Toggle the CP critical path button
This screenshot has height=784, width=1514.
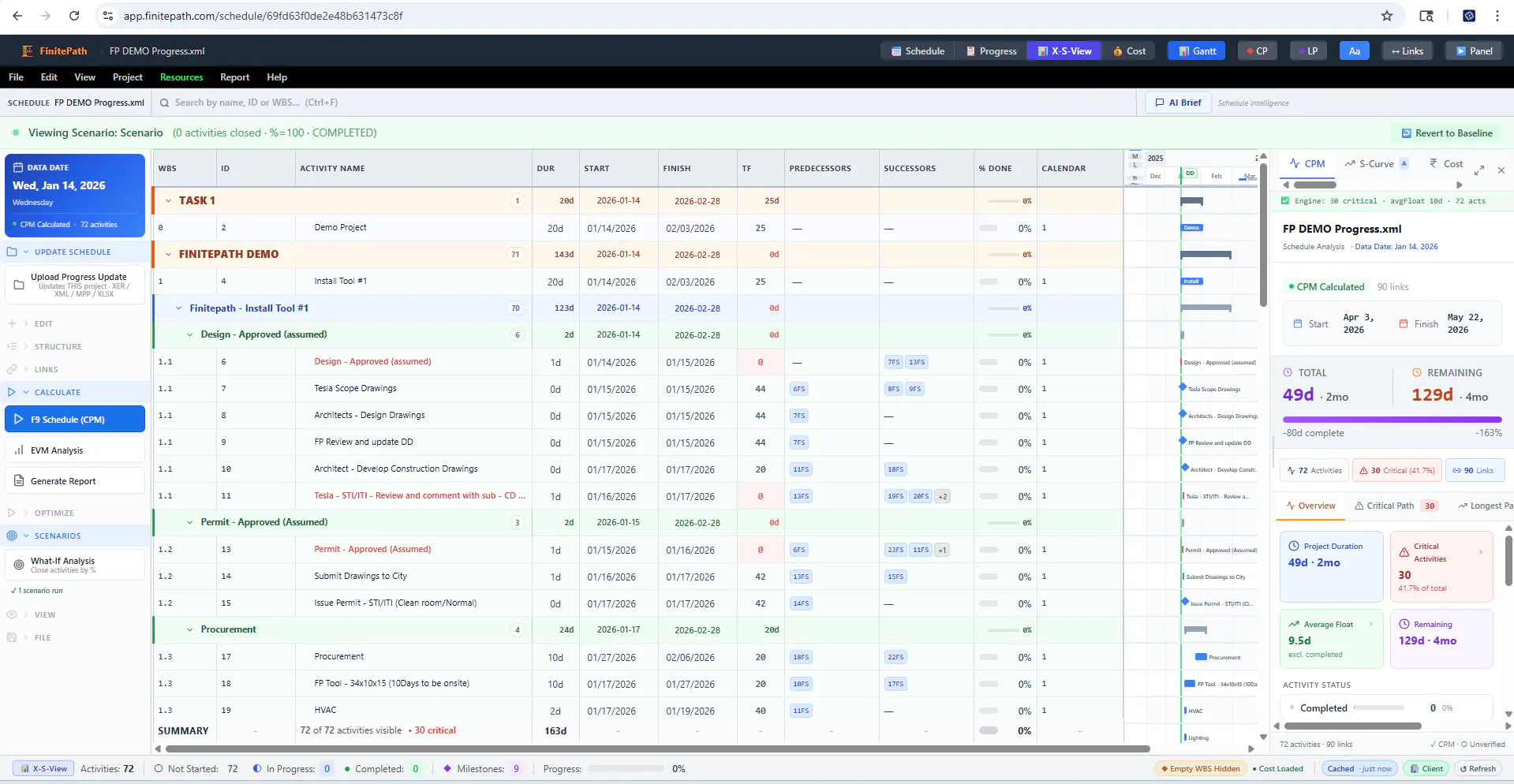1257,51
